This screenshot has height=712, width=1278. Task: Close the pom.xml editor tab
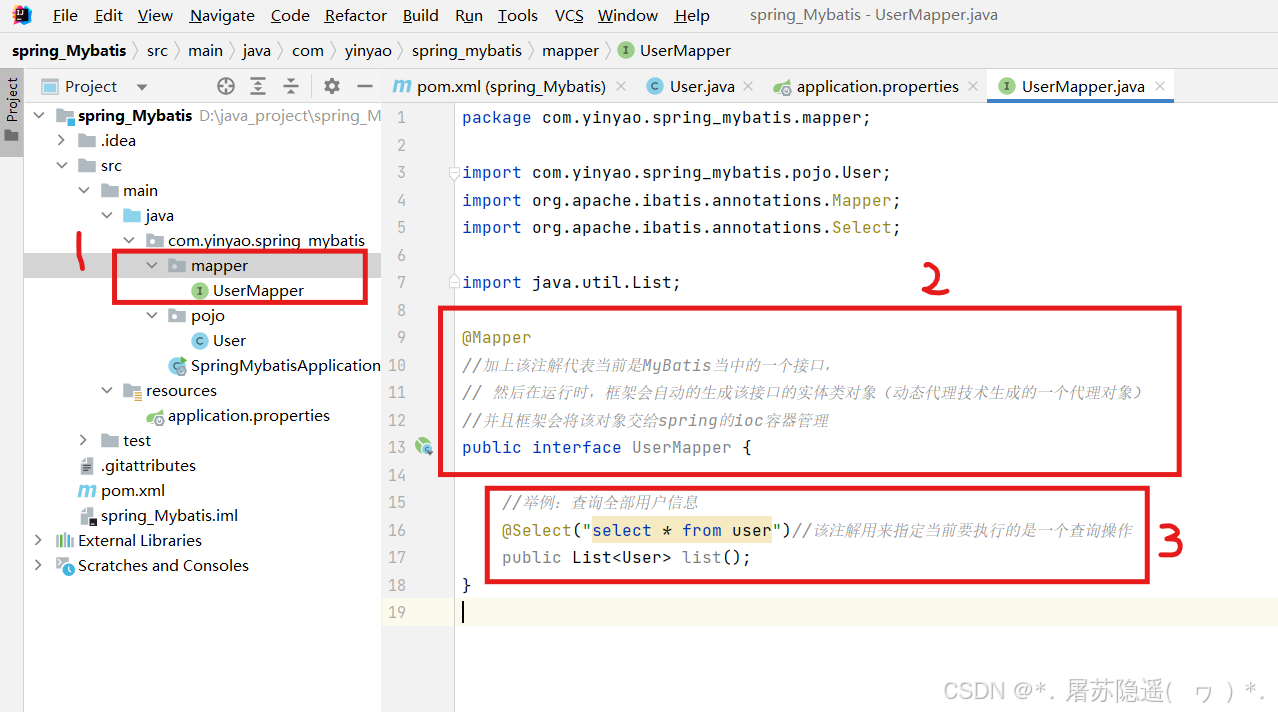pyautogui.click(x=621, y=87)
